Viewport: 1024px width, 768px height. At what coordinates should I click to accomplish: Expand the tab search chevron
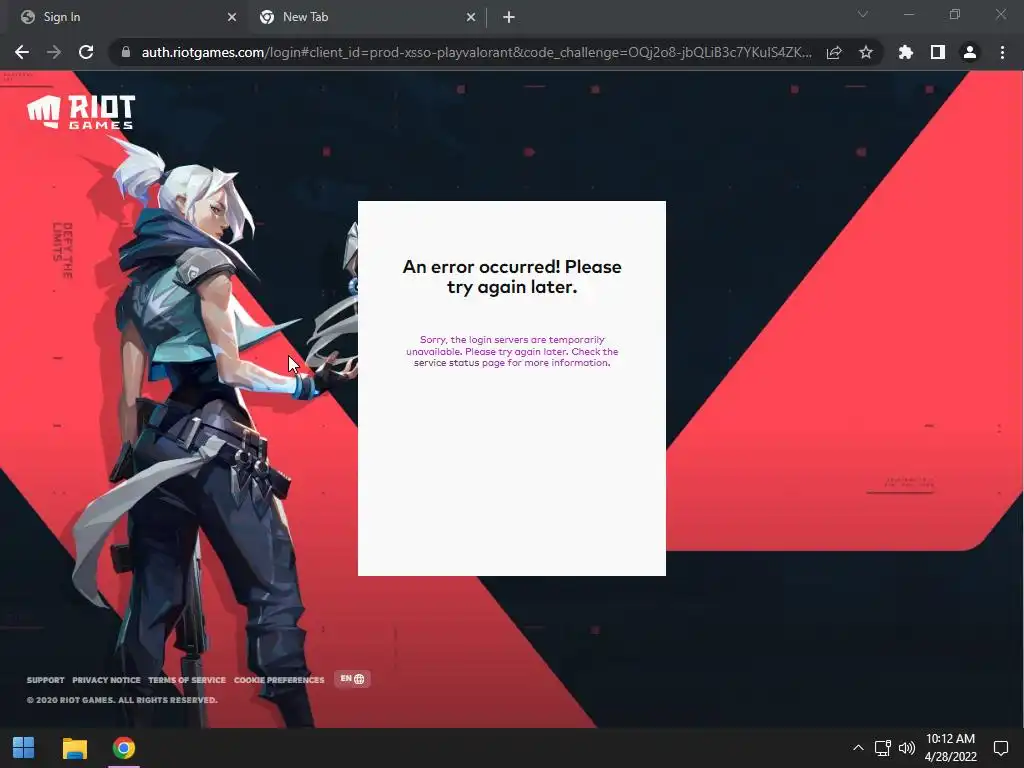pos(863,14)
